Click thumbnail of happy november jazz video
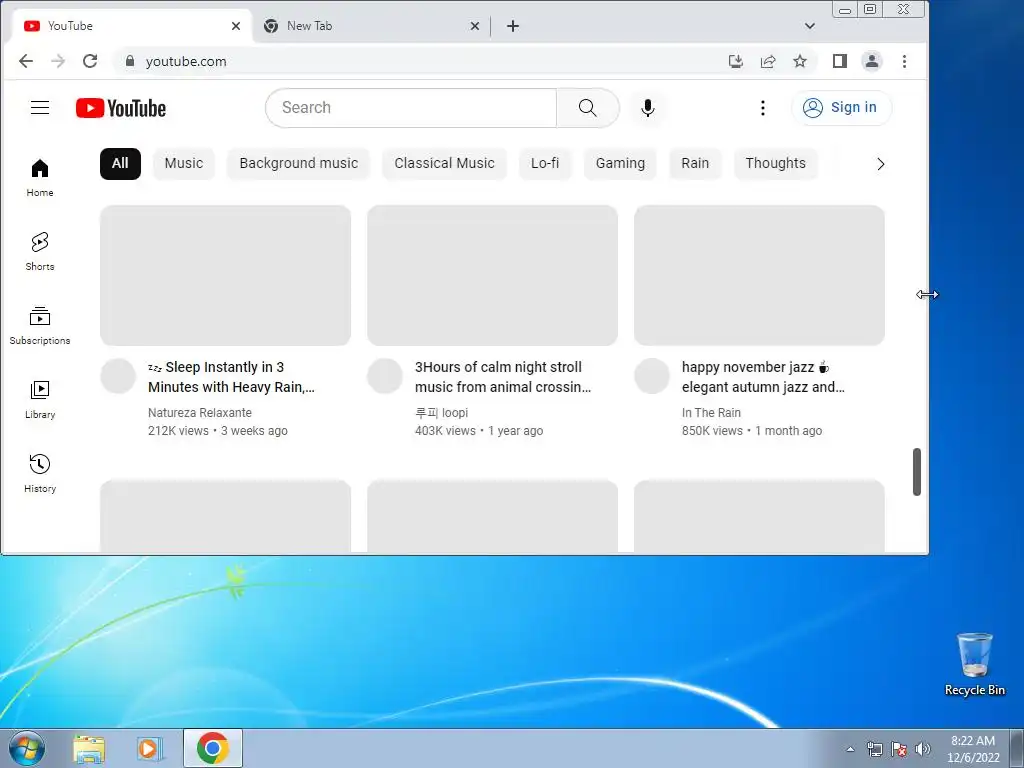This screenshot has width=1024, height=768. (x=760, y=275)
